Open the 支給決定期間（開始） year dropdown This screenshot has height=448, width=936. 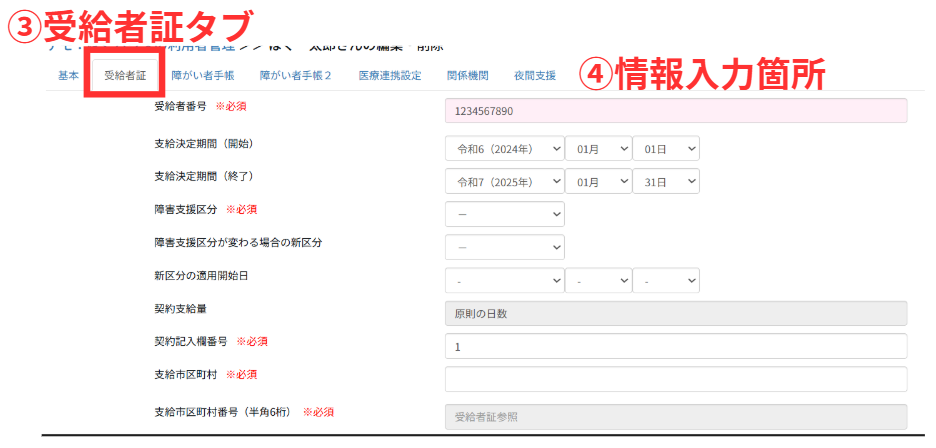click(504, 149)
